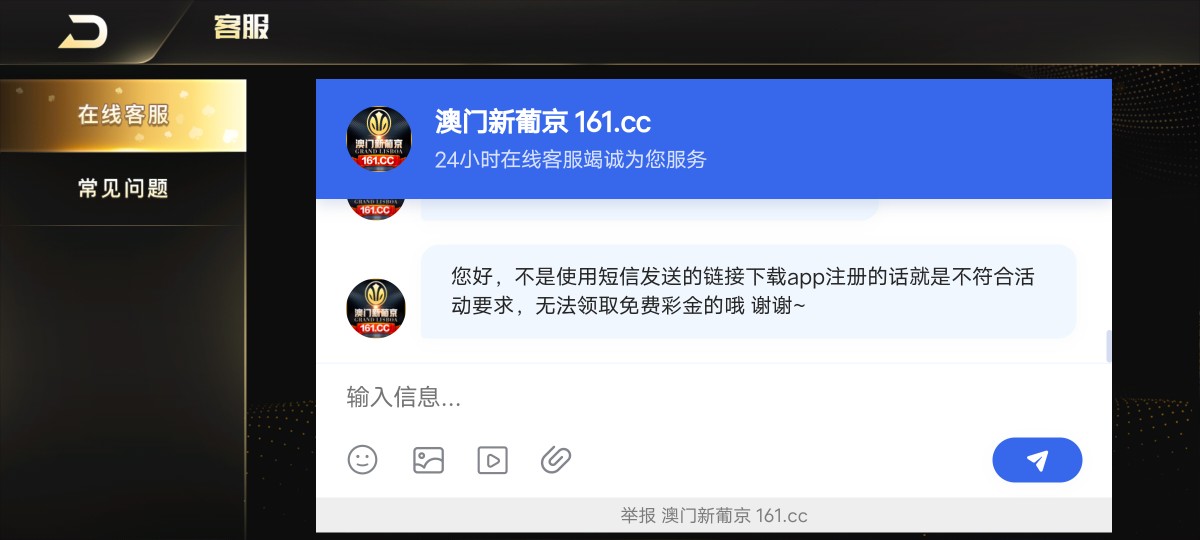Image resolution: width=1200 pixels, height=540 pixels.
Task: Send message with blue paper-plane button
Action: 1037,460
